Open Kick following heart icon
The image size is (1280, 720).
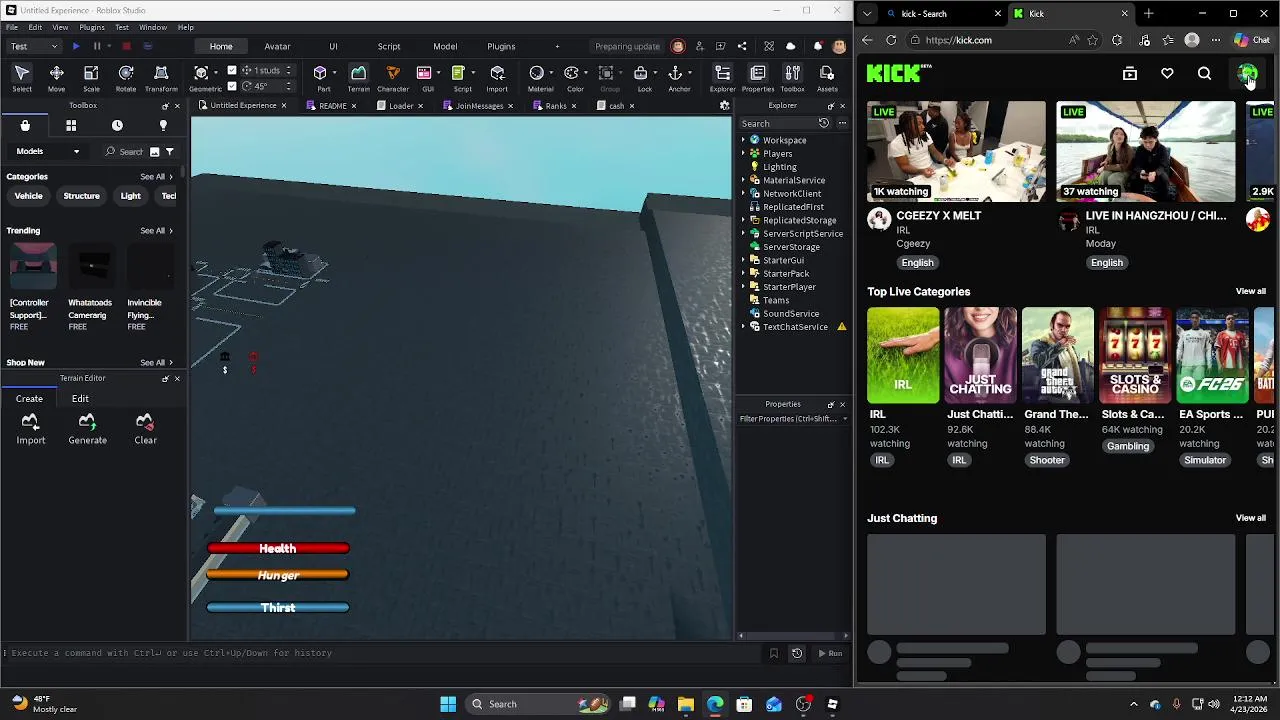pyautogui.click(x=1167, y=73)
